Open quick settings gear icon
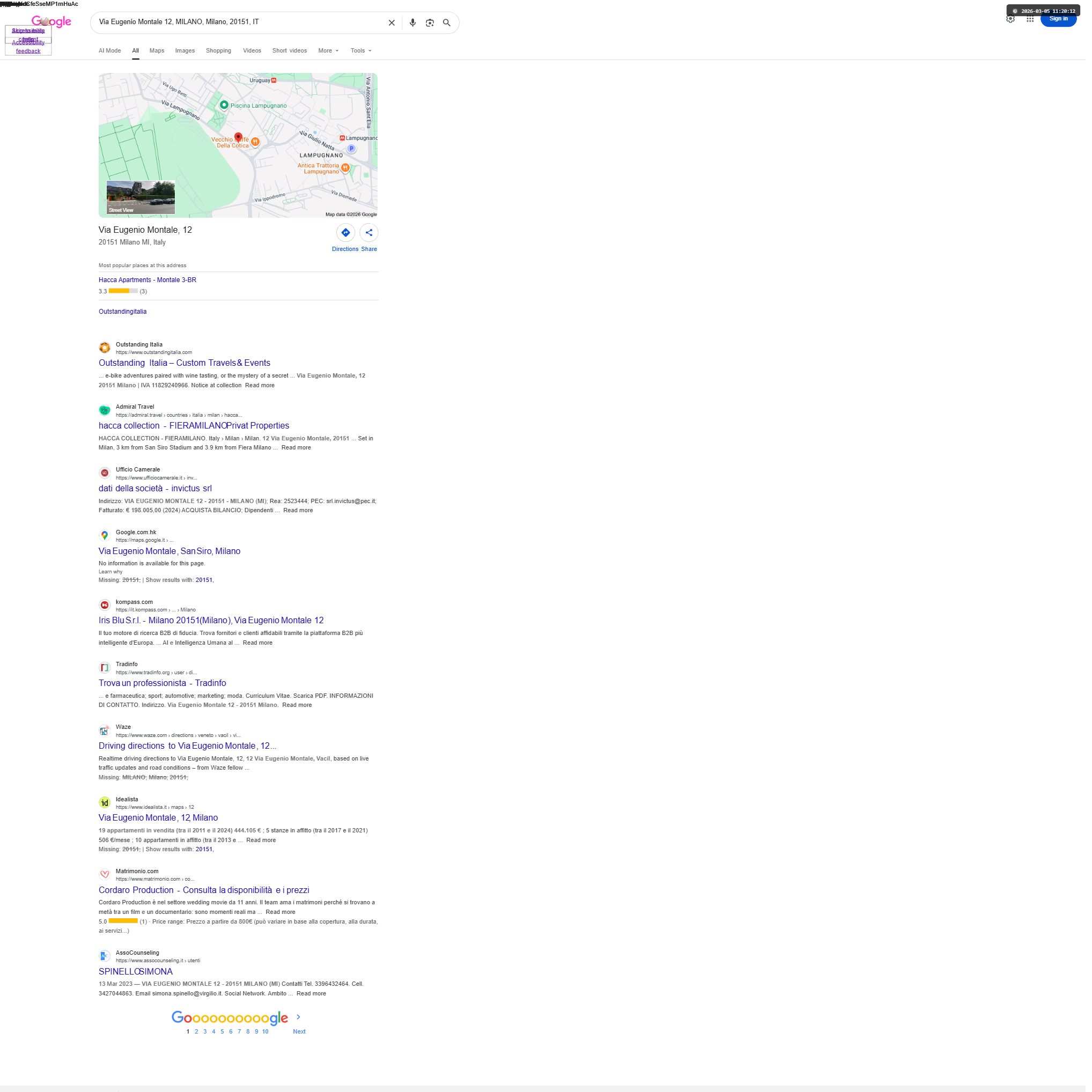Image resolution: width=1092 pixels, height=1092 pixels. pyautogui.click(x=1016, y=19)
